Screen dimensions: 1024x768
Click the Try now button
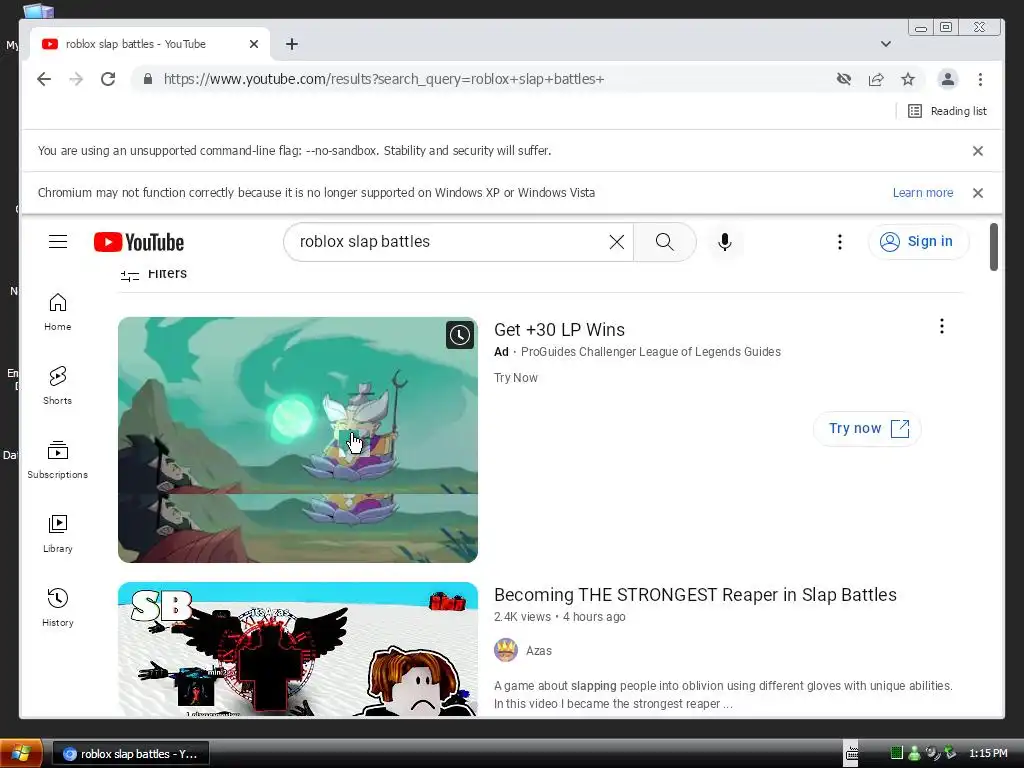click(x=868, y=428)
